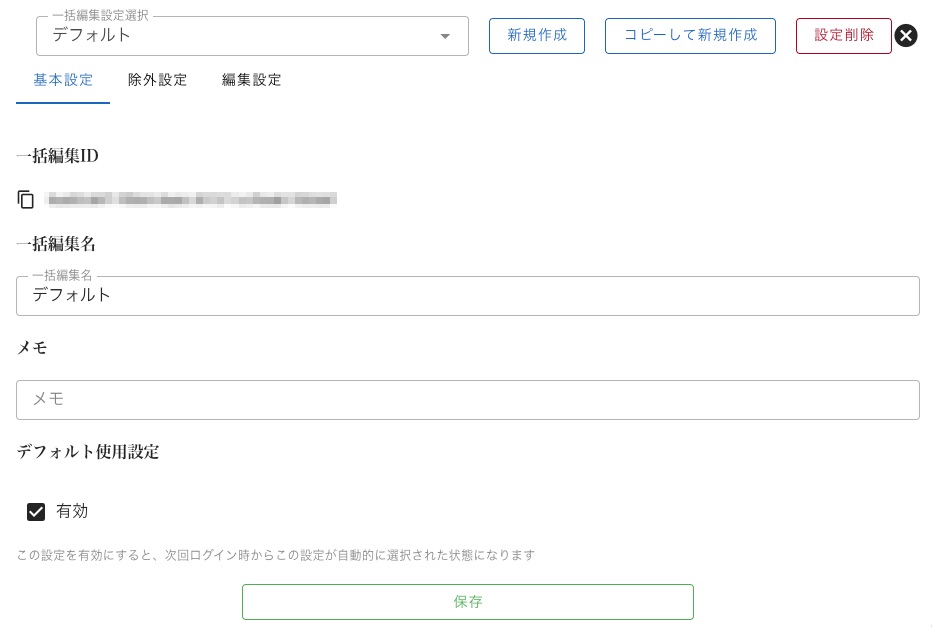Click the 一括編集ID section heading
Screen dimensions: 933x627
coord(57,156)
